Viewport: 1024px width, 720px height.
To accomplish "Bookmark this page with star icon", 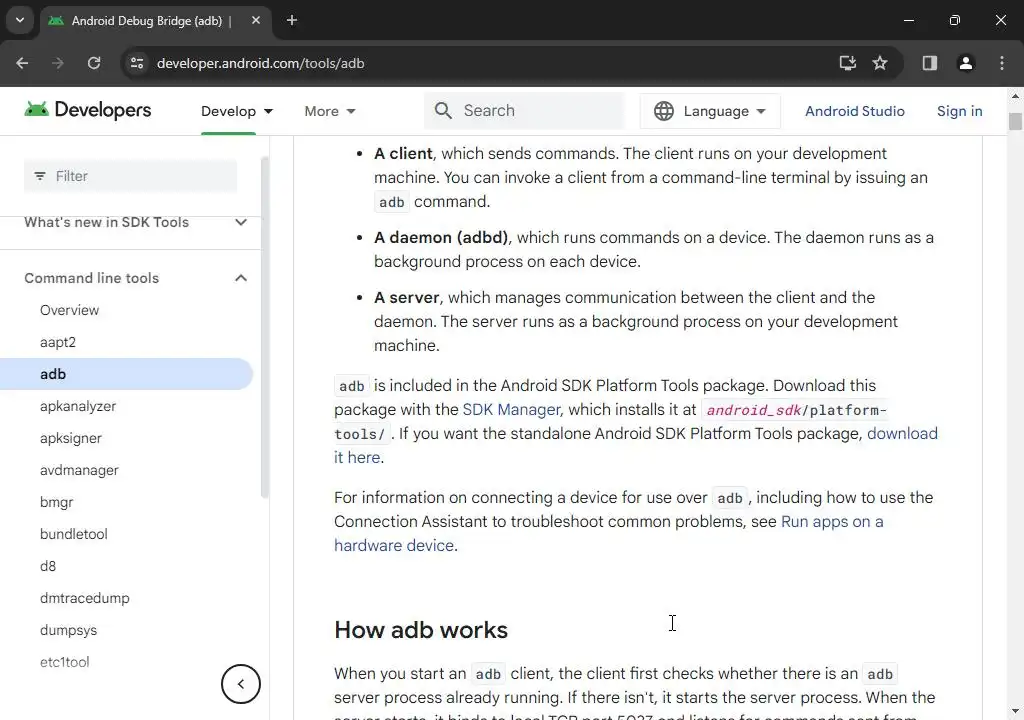I will [880, 63].
